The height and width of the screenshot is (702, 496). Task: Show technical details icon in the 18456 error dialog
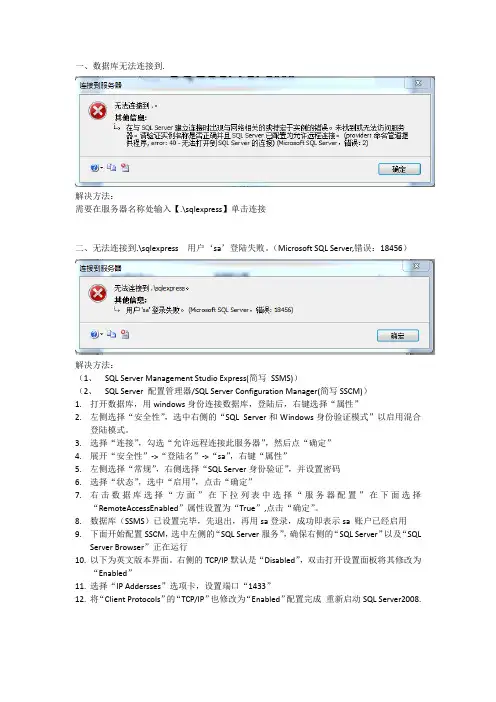(x=125, y=334)
